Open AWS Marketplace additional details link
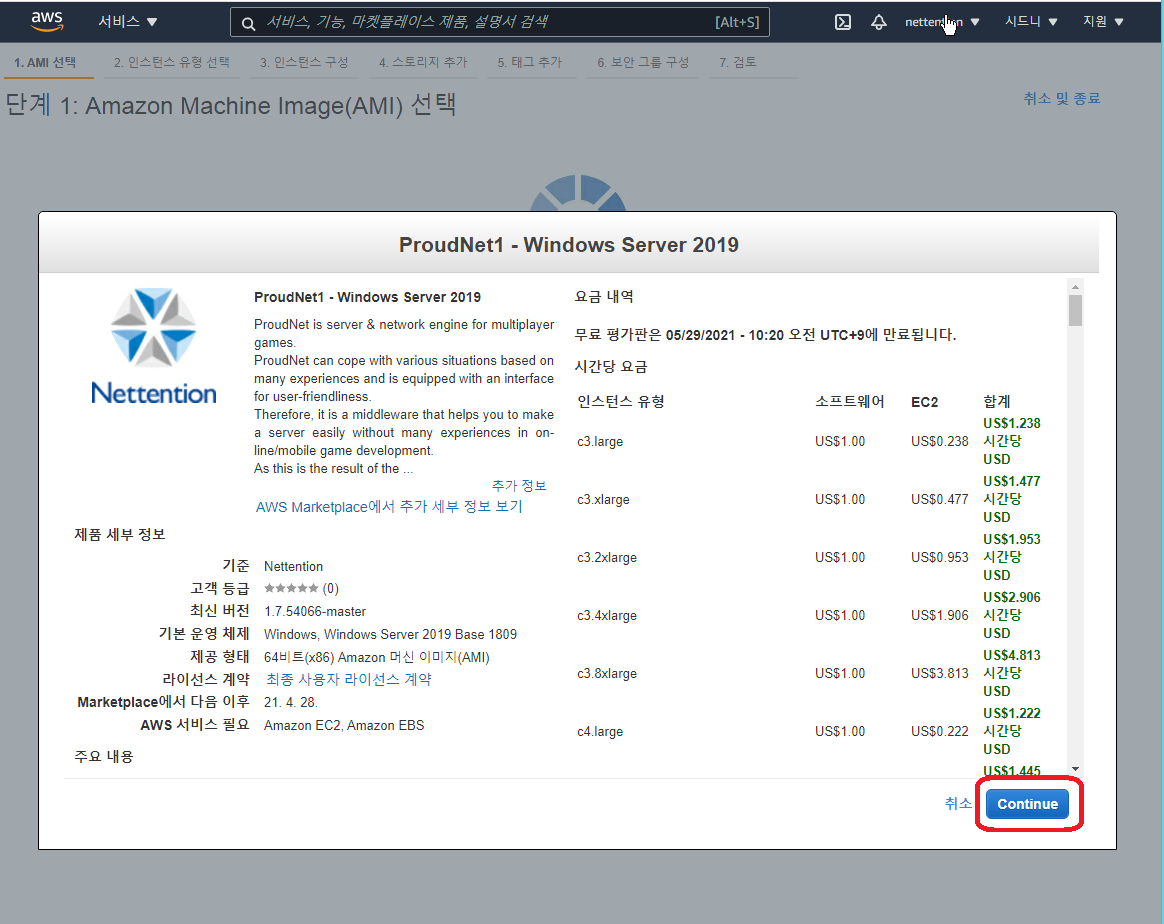Screen dimensions: 1164x924 [389, 507]
